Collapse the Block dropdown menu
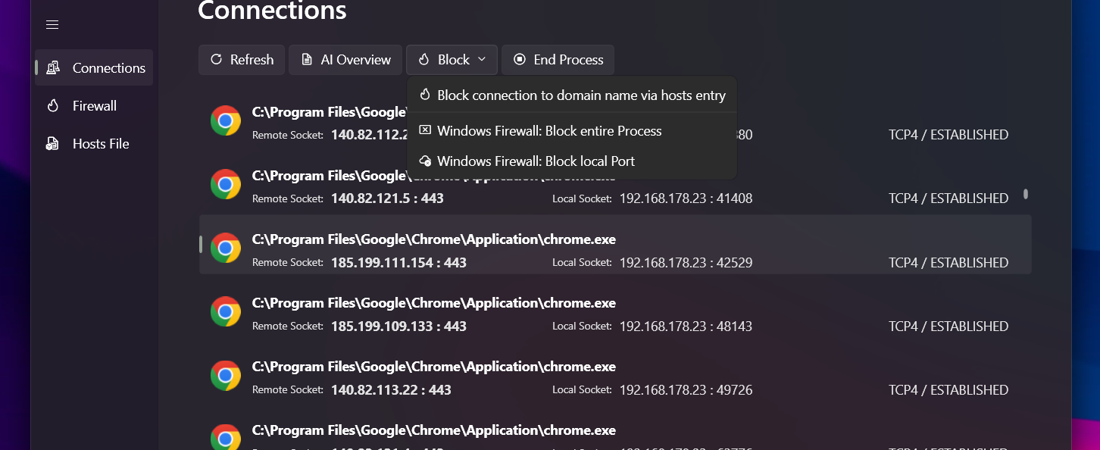The height and width of the screenshot is (450, 1100). [451, 60]
